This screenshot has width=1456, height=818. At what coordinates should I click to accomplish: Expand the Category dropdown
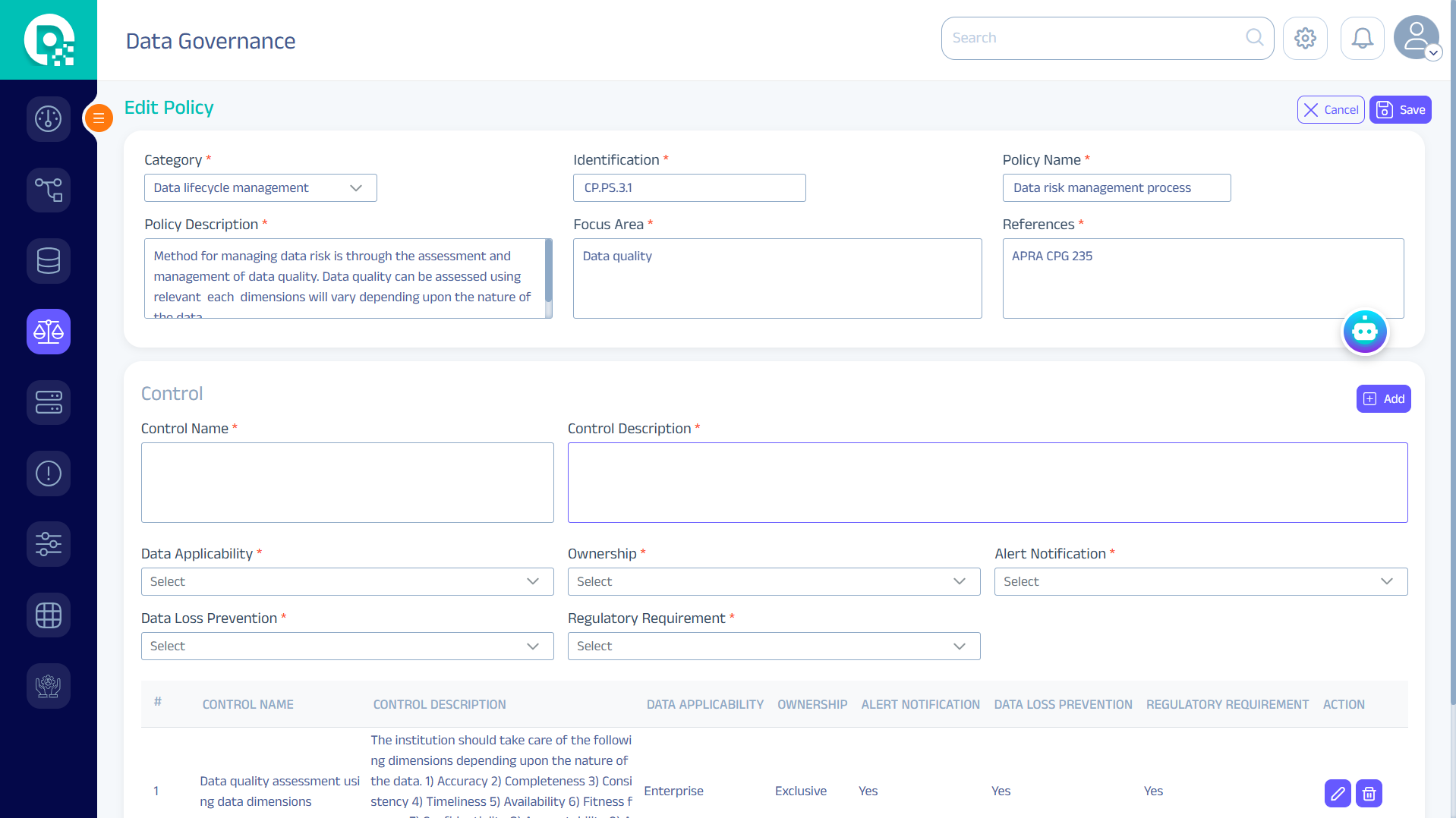coord(260,188)
